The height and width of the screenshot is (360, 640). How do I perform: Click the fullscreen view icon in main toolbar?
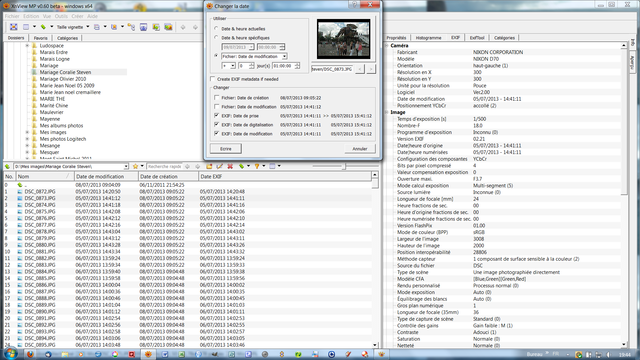[x=13, y=27]
